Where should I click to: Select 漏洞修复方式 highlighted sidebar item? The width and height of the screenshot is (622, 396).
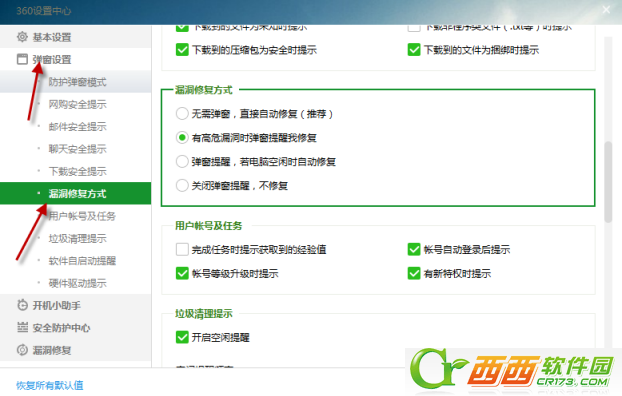click(75, 194)
